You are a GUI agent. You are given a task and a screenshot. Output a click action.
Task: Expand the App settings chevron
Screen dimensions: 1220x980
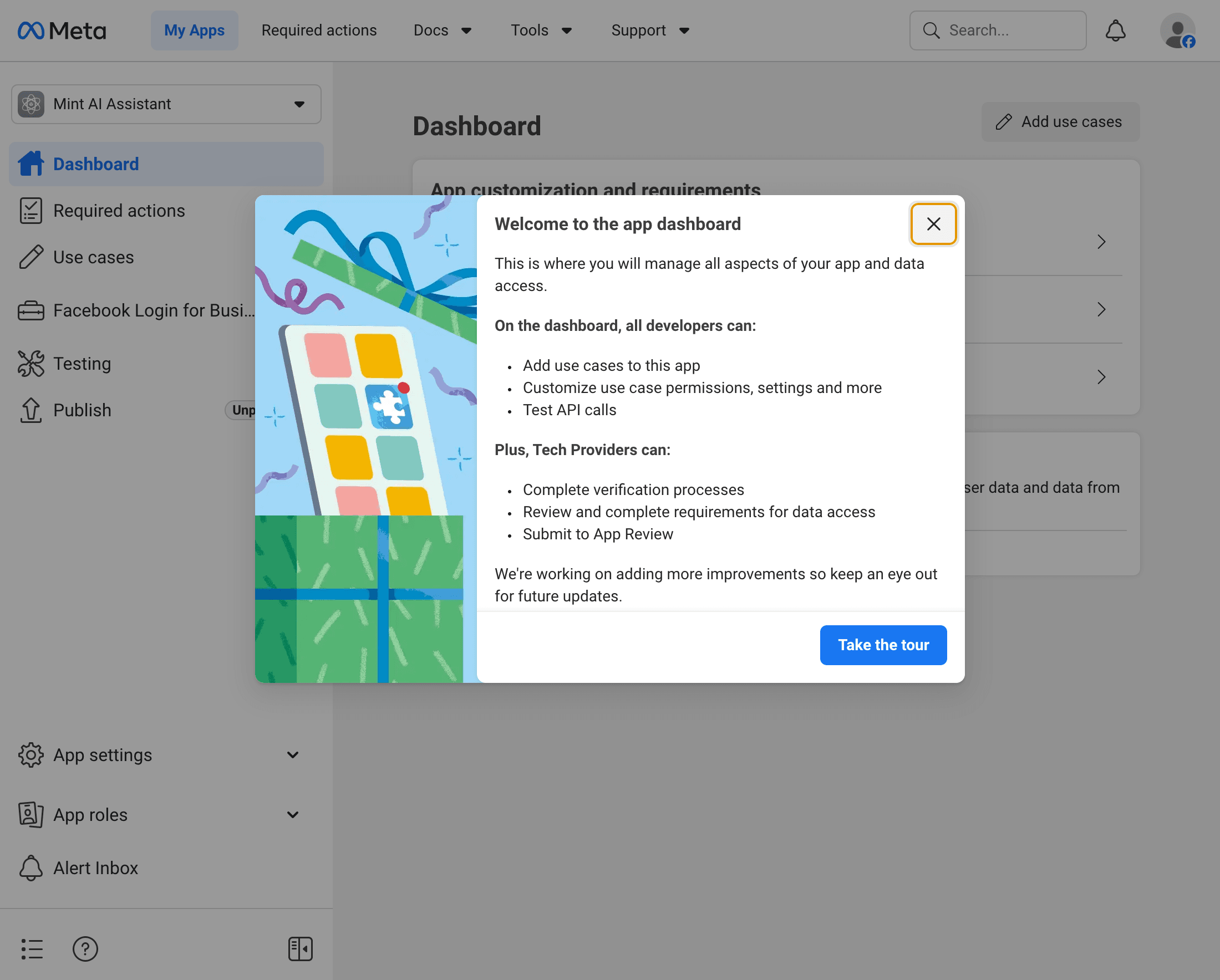(293, 755)
